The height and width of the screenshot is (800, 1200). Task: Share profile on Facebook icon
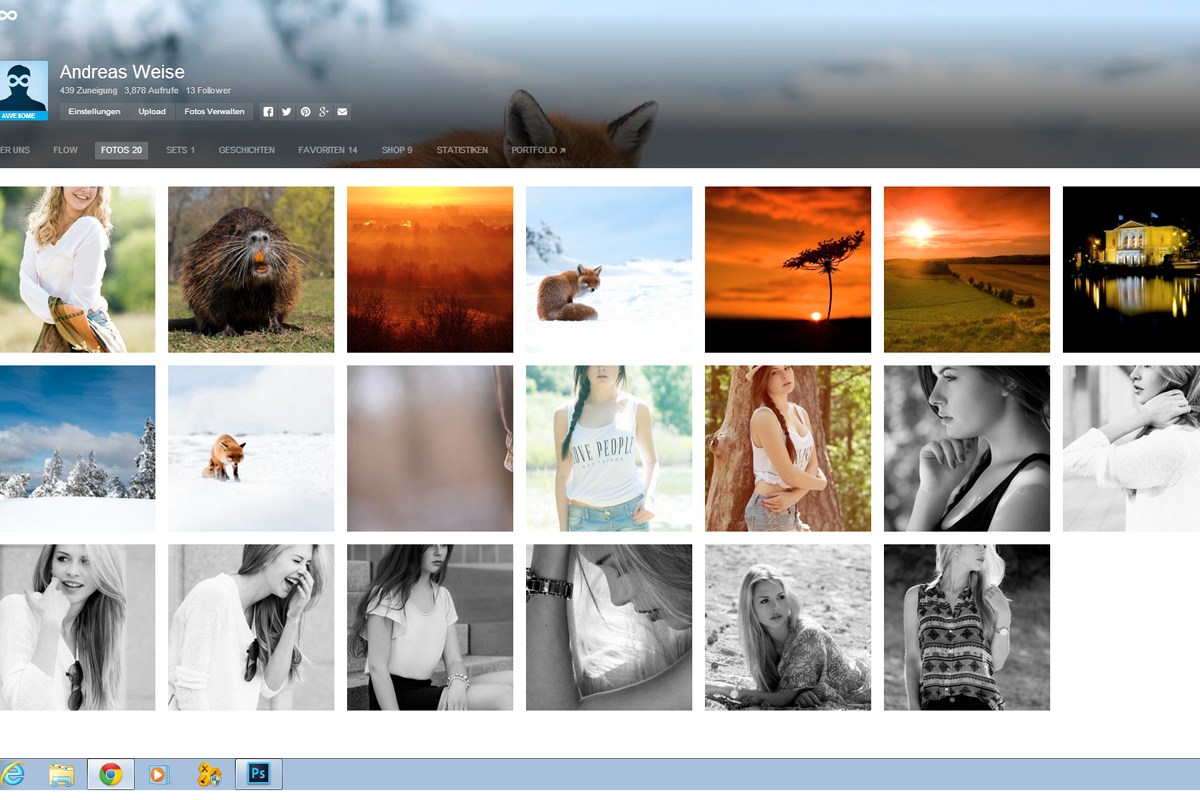pos(268,112)
